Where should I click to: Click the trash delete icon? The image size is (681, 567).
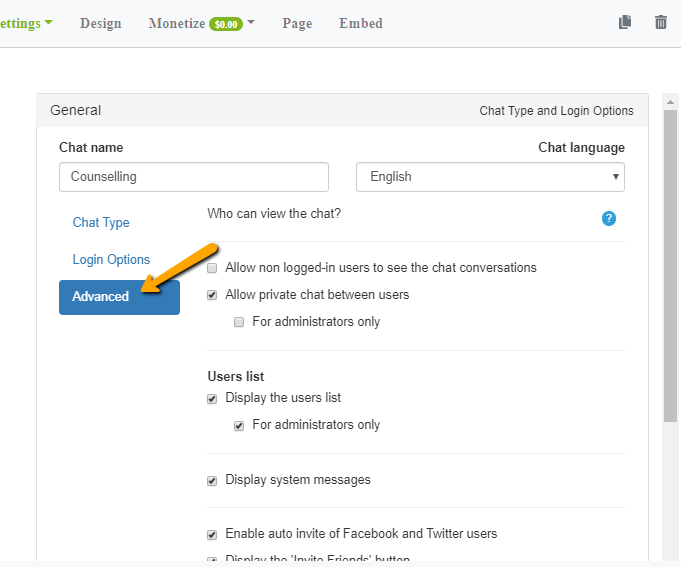(660, 22)
